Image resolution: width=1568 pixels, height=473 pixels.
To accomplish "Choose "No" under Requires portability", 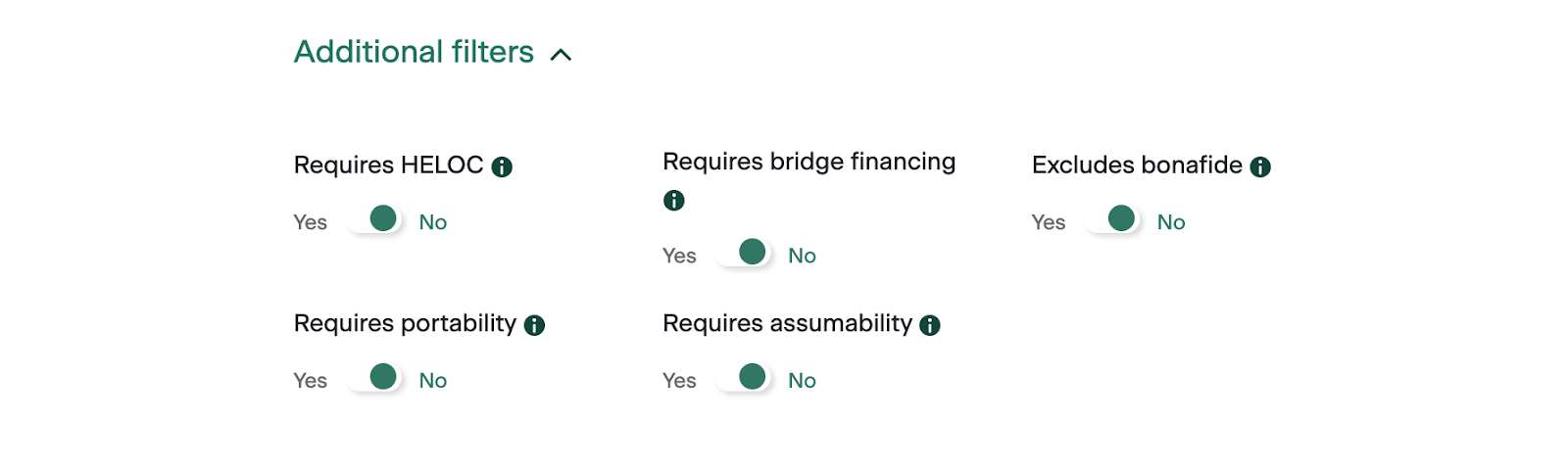I will pyautogui.click(x=433, y=381).
